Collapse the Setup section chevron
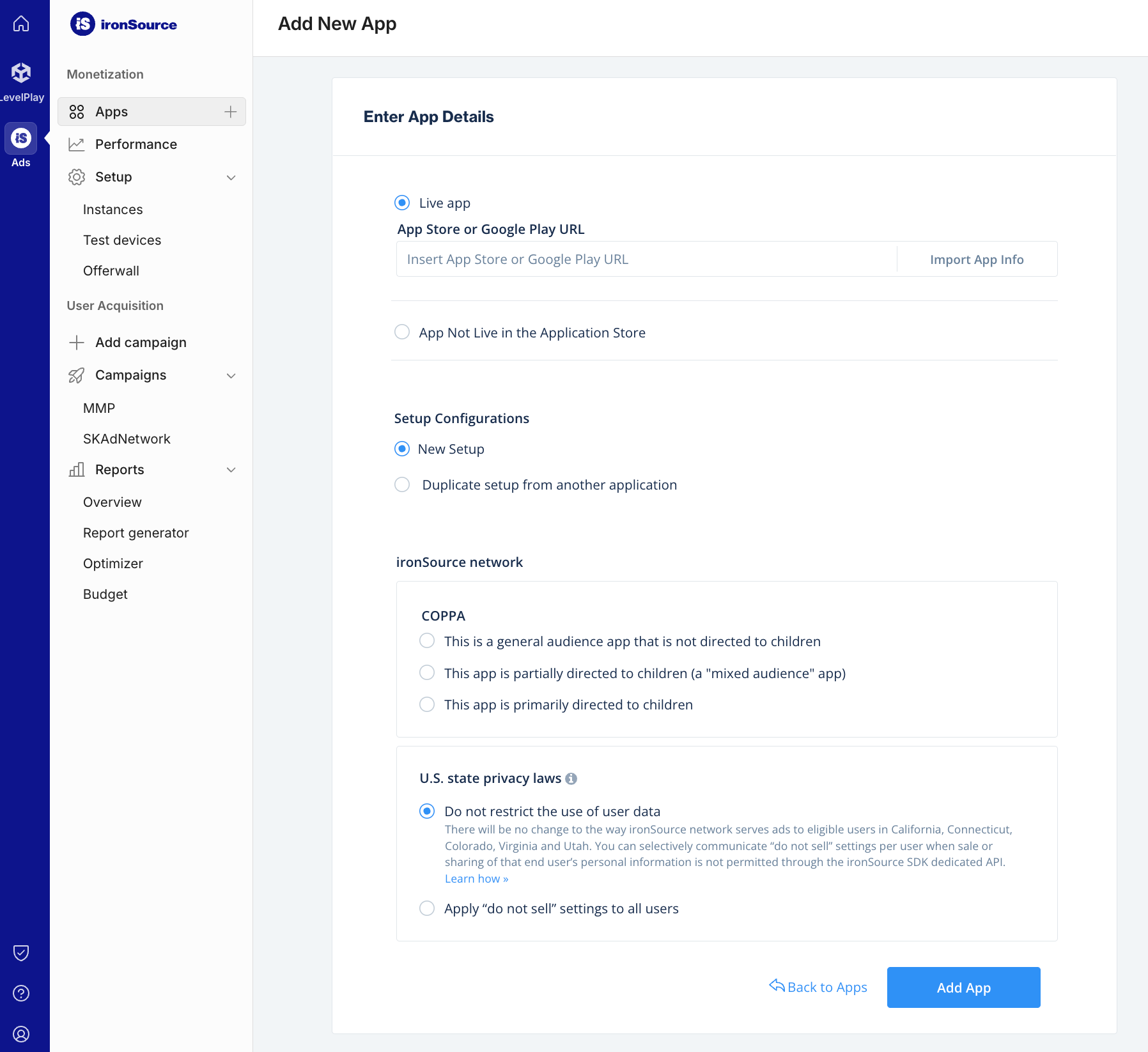 pos(231,178)
